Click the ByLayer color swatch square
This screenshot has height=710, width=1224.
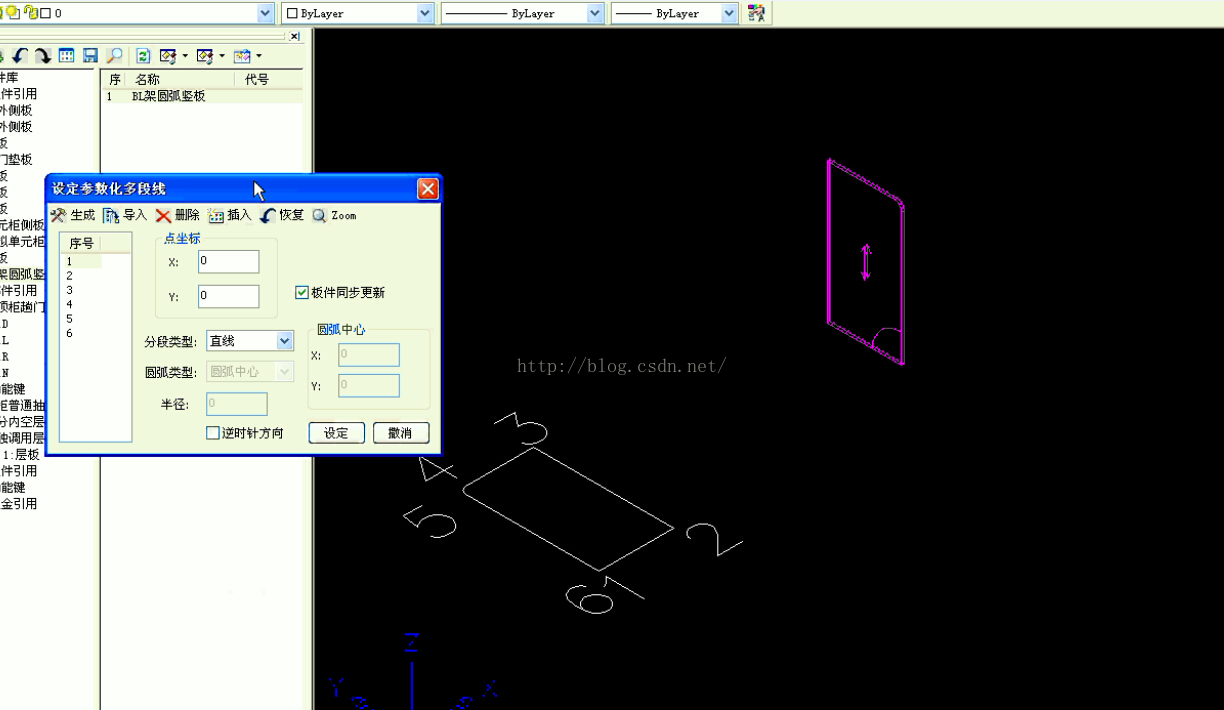(x=293, y=13)
